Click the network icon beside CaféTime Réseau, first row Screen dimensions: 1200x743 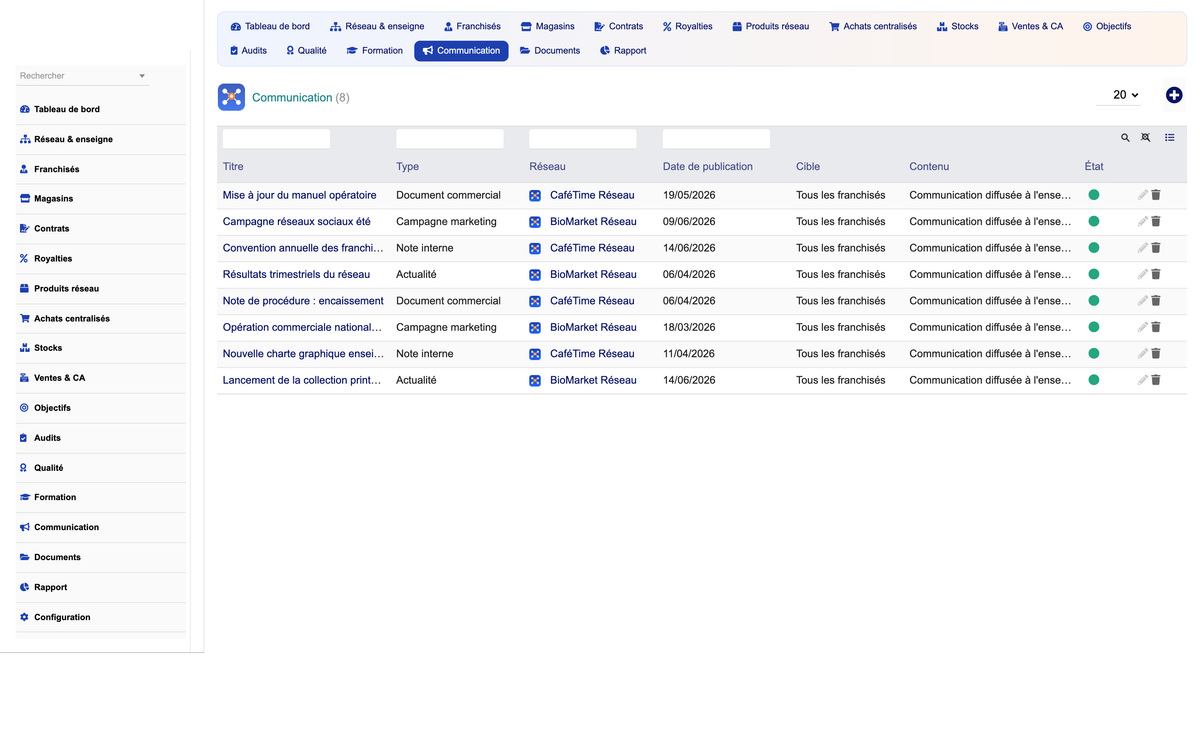coord(535,196)
